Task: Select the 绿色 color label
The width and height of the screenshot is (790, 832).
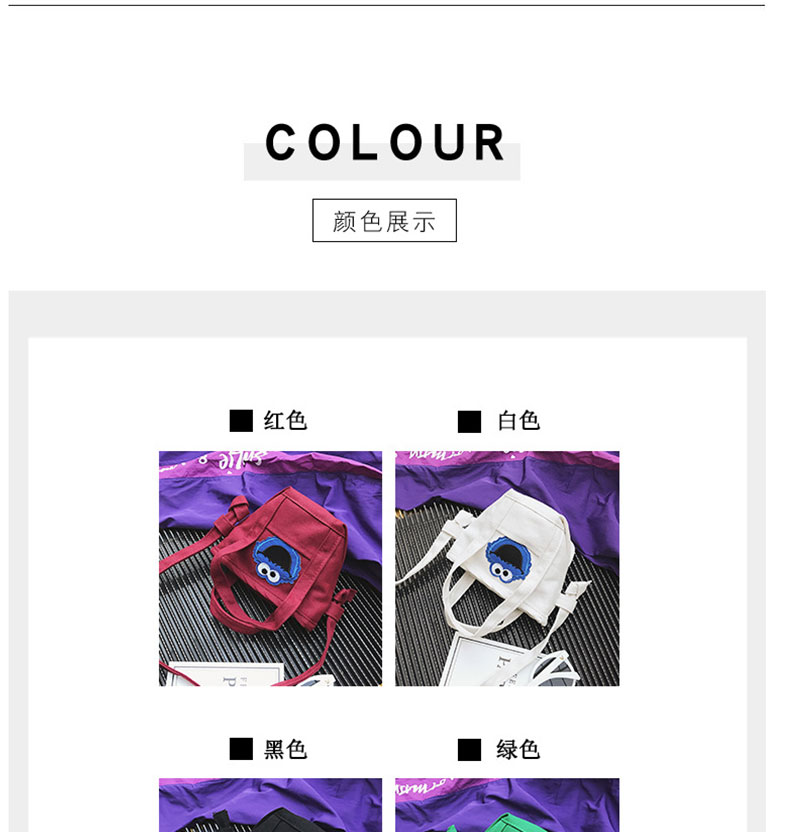Action: point(518,750)
